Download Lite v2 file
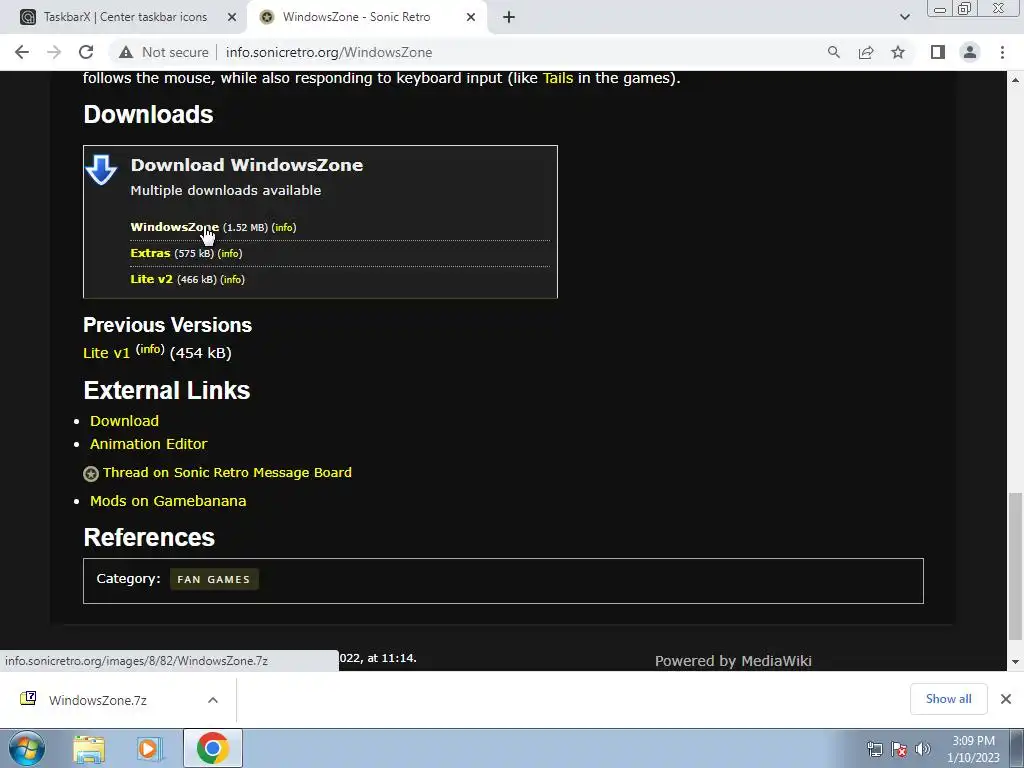 (152, 279)
